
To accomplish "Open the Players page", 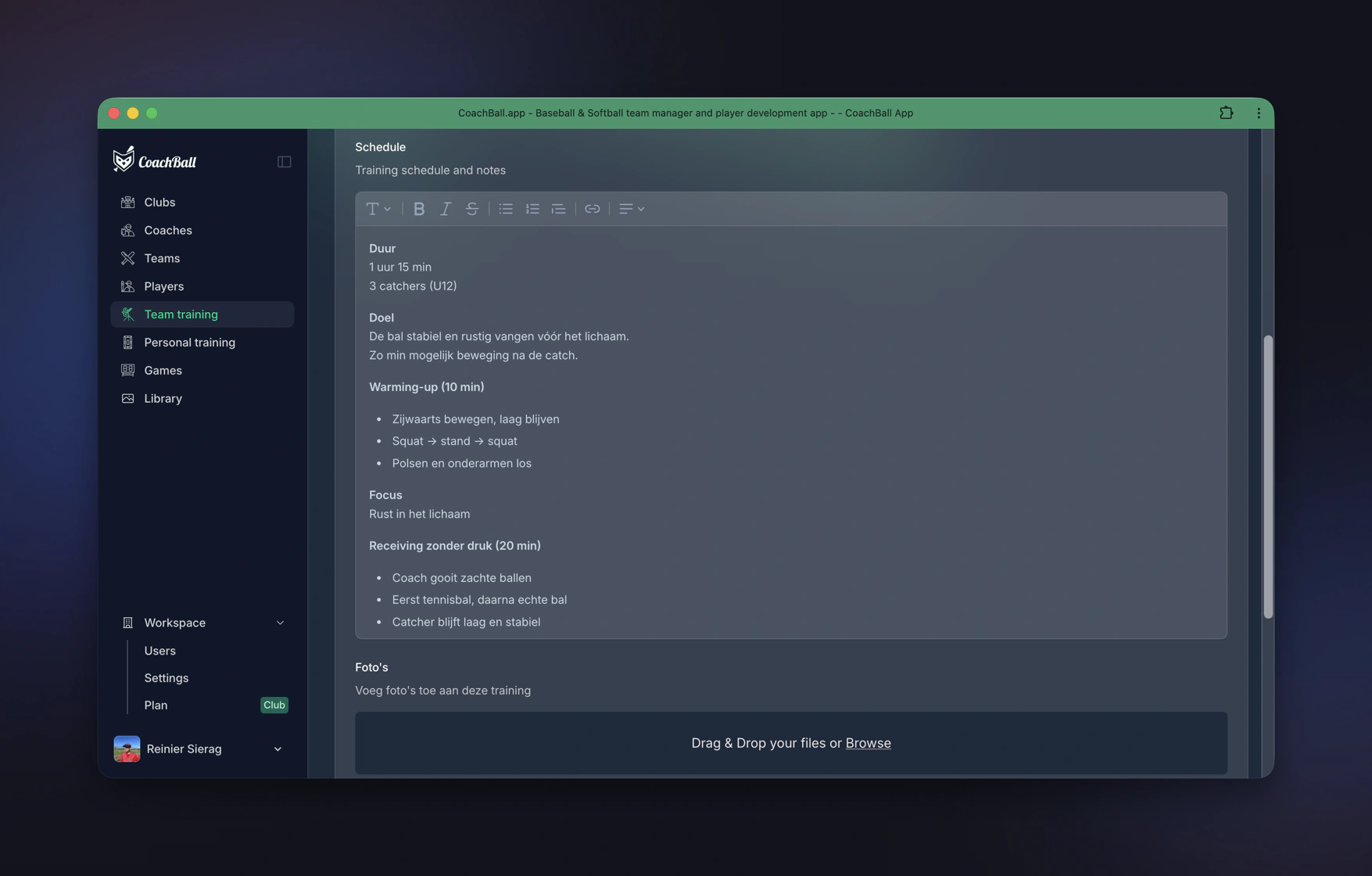I will click(x=163, y=286).
